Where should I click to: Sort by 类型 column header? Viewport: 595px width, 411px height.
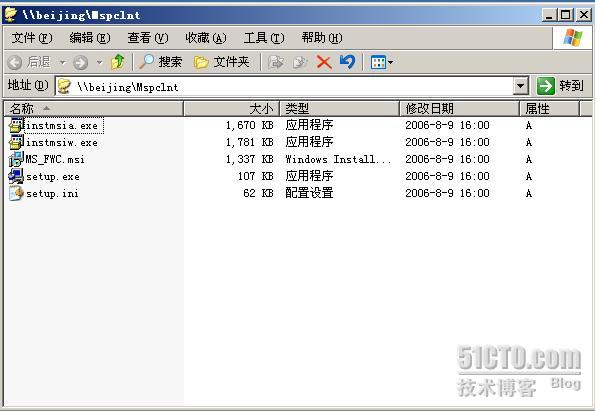tap(339, 109)
